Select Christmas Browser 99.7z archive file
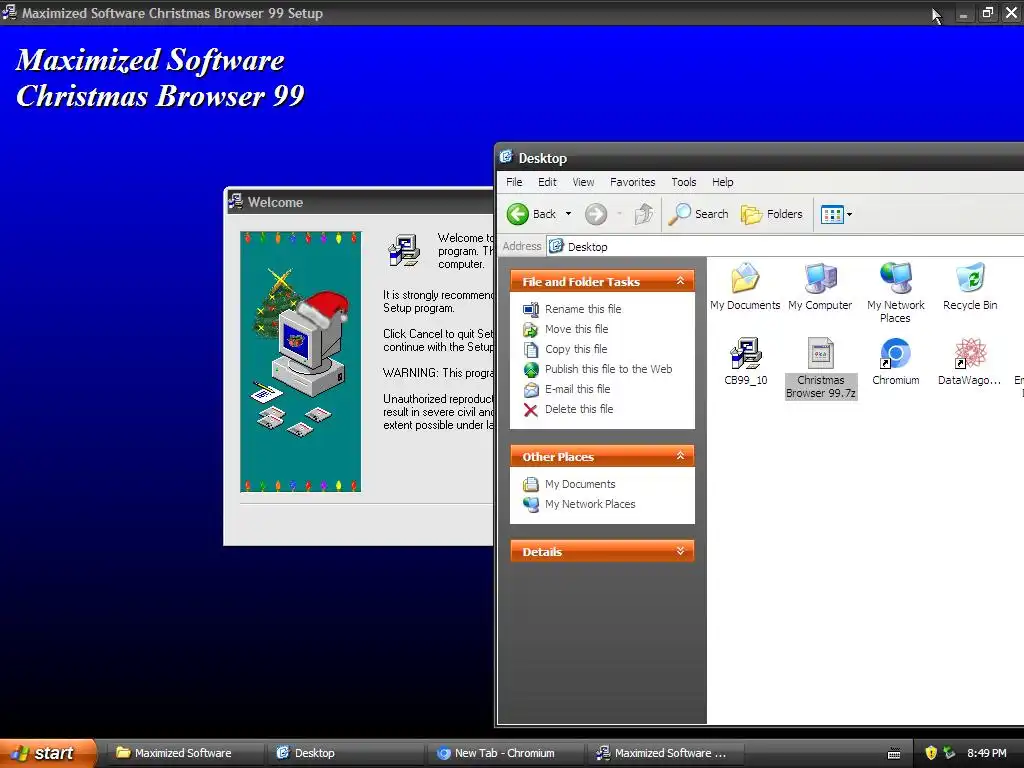1024x768 pixels. [820, 368]
